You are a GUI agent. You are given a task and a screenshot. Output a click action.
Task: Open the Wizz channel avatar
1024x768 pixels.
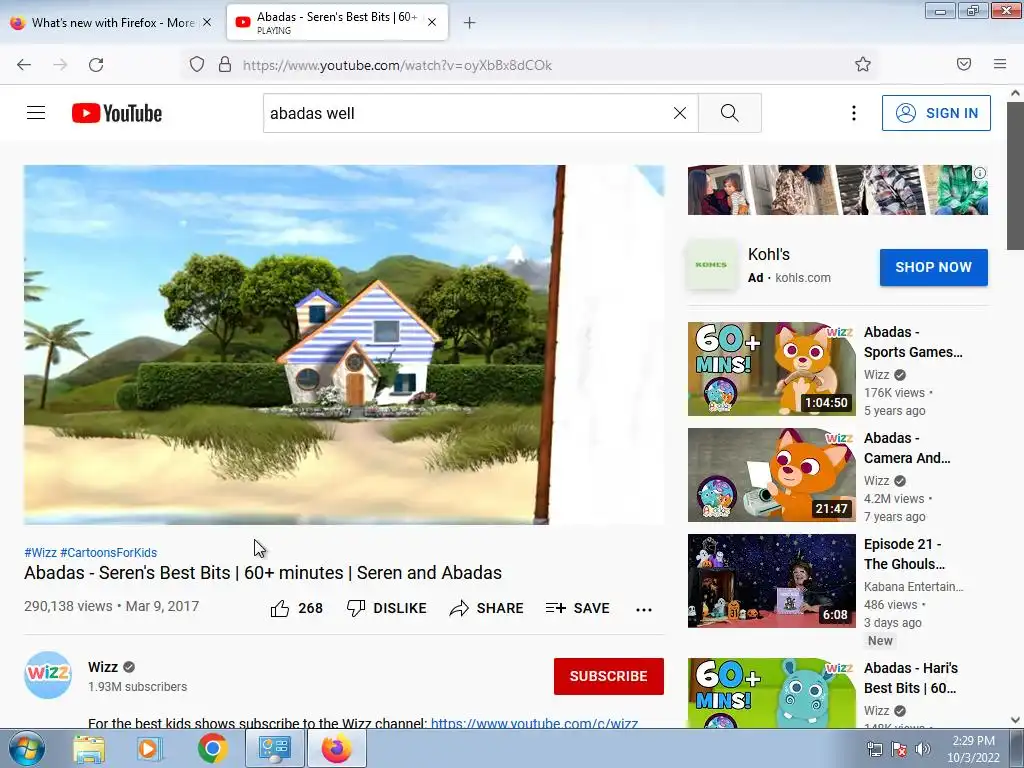48,675
